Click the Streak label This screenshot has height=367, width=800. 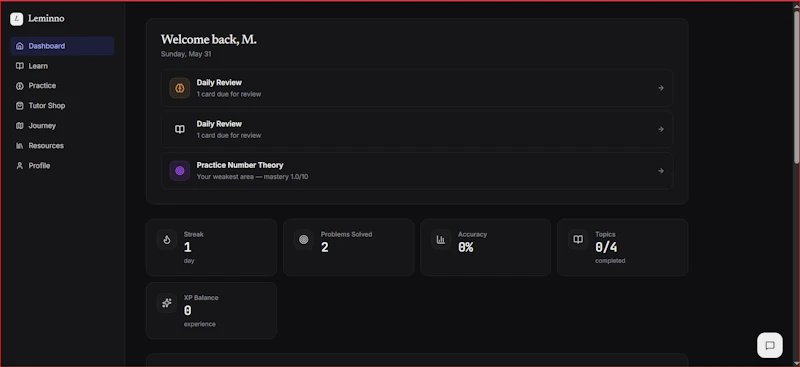194,234
